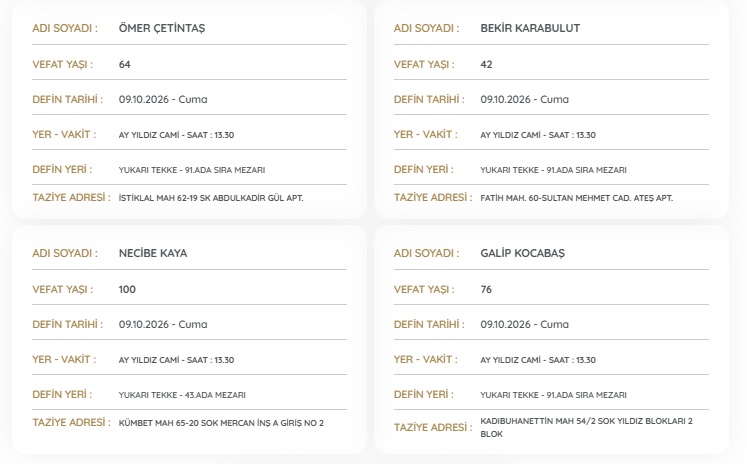Select the name BEKİR KARABULUT

pyautogui.click(x=530, y=28)
